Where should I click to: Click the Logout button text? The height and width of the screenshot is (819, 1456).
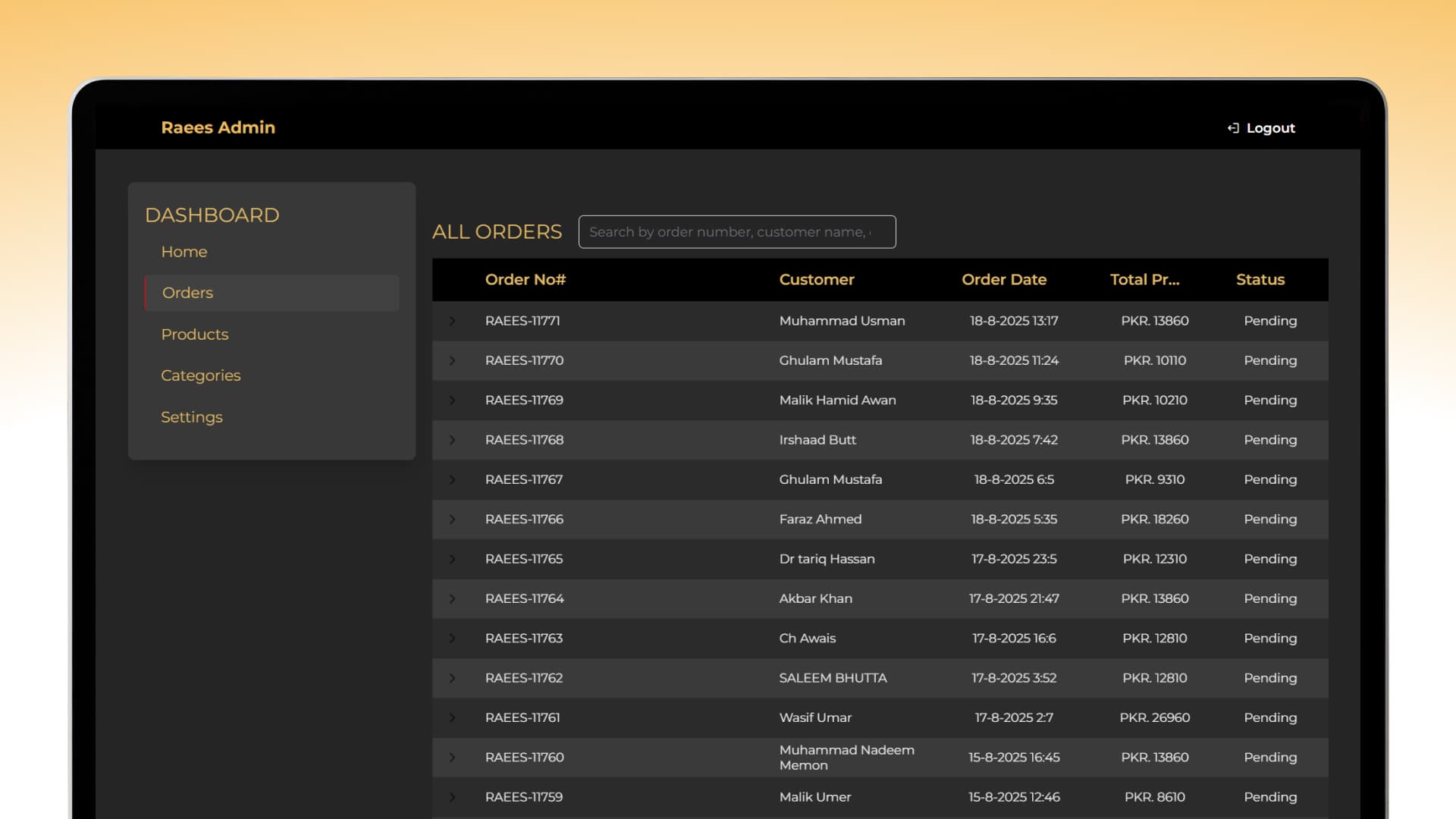[1270, 128]
